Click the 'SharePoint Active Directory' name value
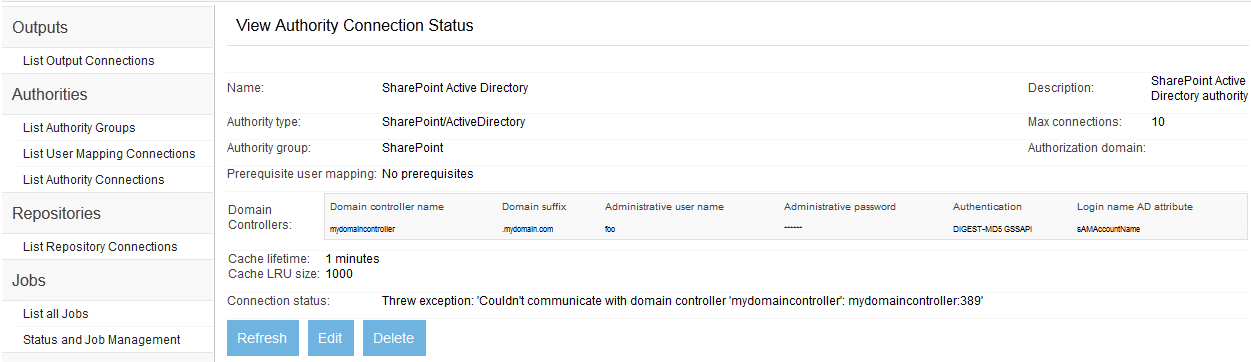 point(455,88)
